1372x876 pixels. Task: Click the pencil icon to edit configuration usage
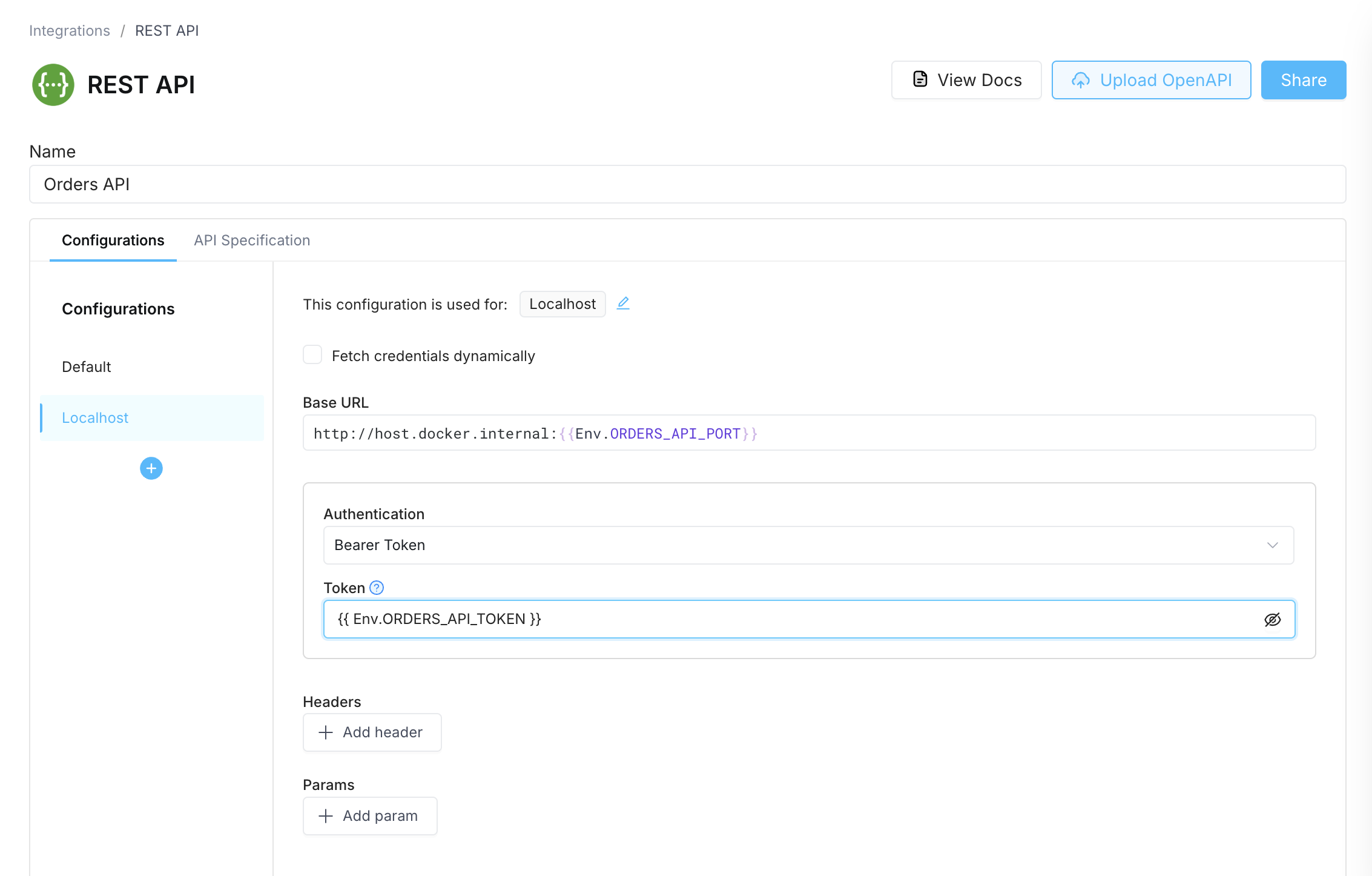click(x=623, y=304)
